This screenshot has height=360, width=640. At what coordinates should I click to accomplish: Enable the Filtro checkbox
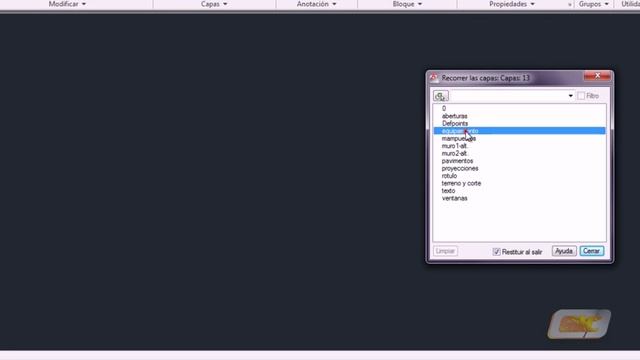[x=581, y=96]
